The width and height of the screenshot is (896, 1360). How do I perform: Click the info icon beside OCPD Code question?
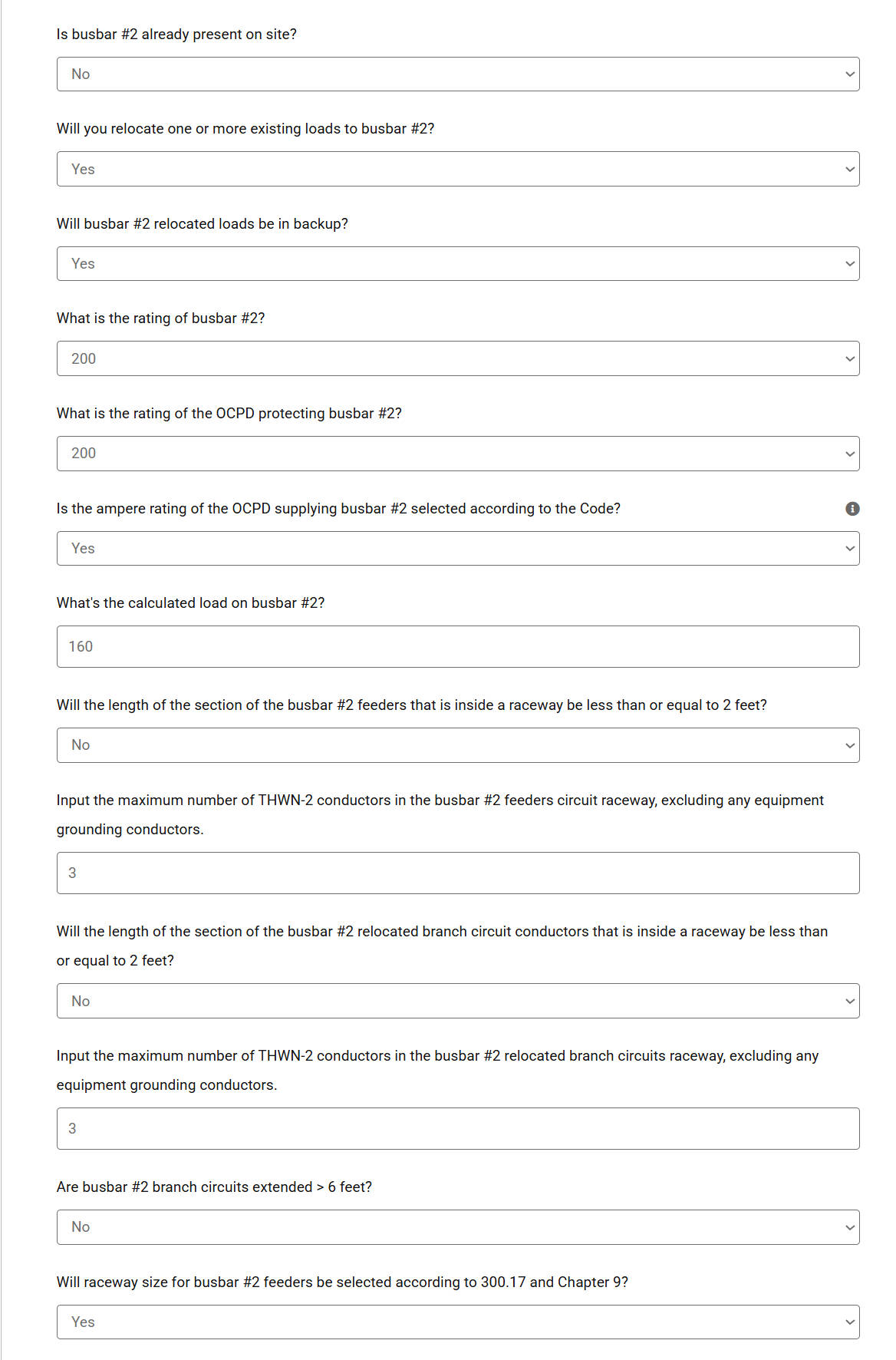coord(852,509)
